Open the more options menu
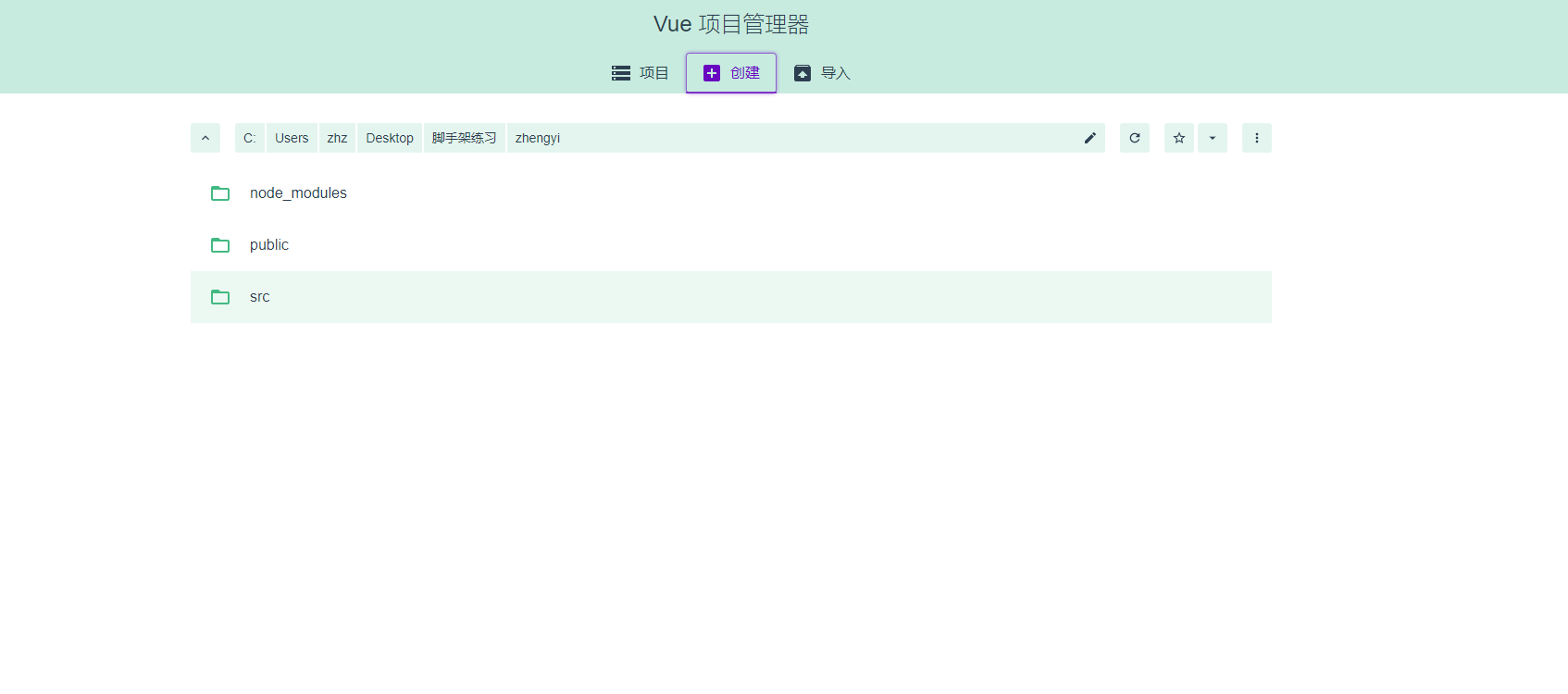The width and height of the screenshot is (1568, 694). coord(1257,138)
